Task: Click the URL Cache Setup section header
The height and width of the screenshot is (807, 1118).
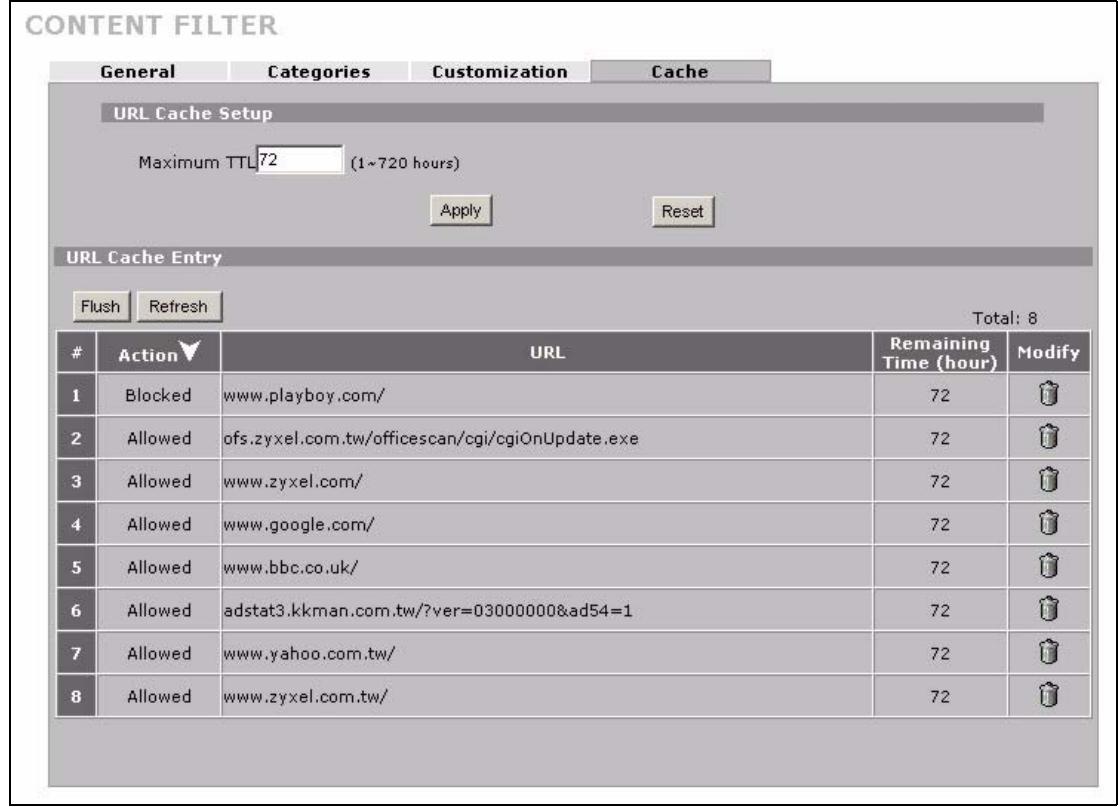Action: click(572, 113)
